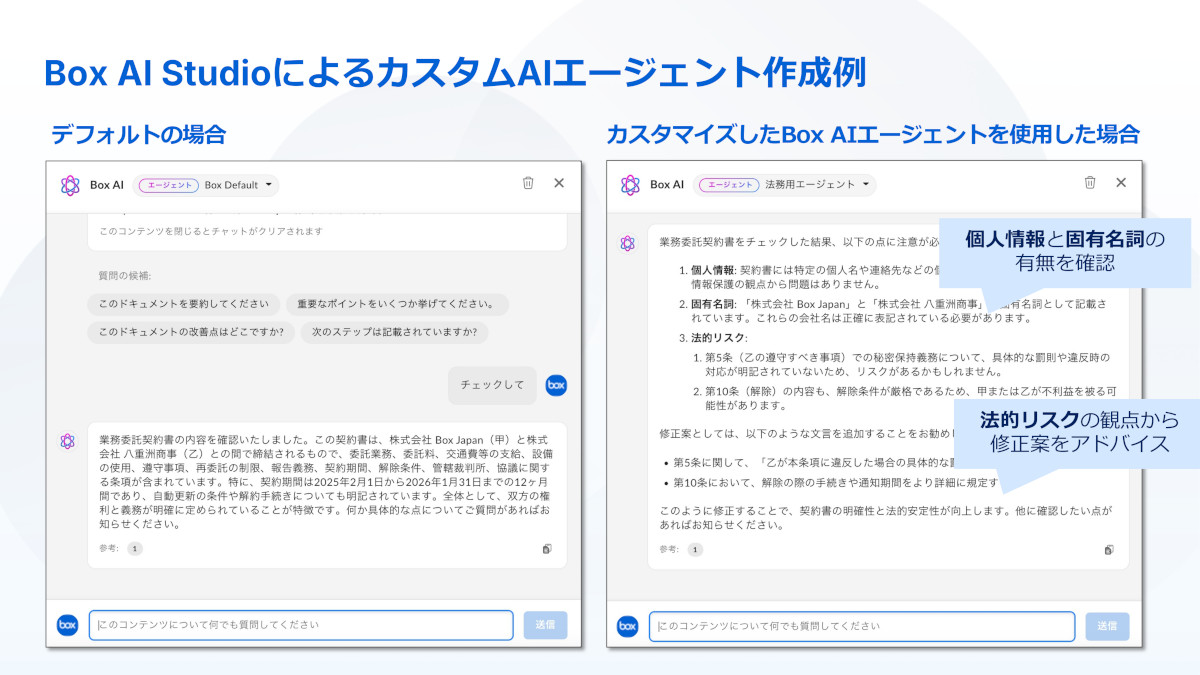Click the Box logo beside right input field
The image size is (1200, 675).
[x=627, y=627]
